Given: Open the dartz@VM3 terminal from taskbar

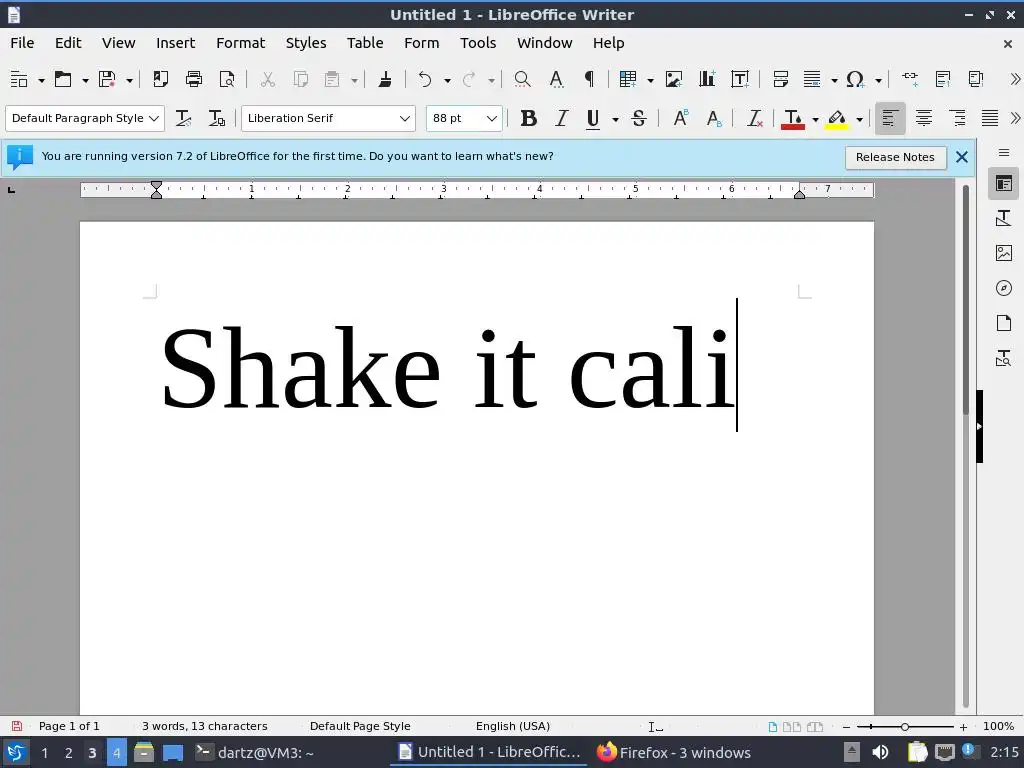Looking at the screenshot, I should [x=255, y=752].
